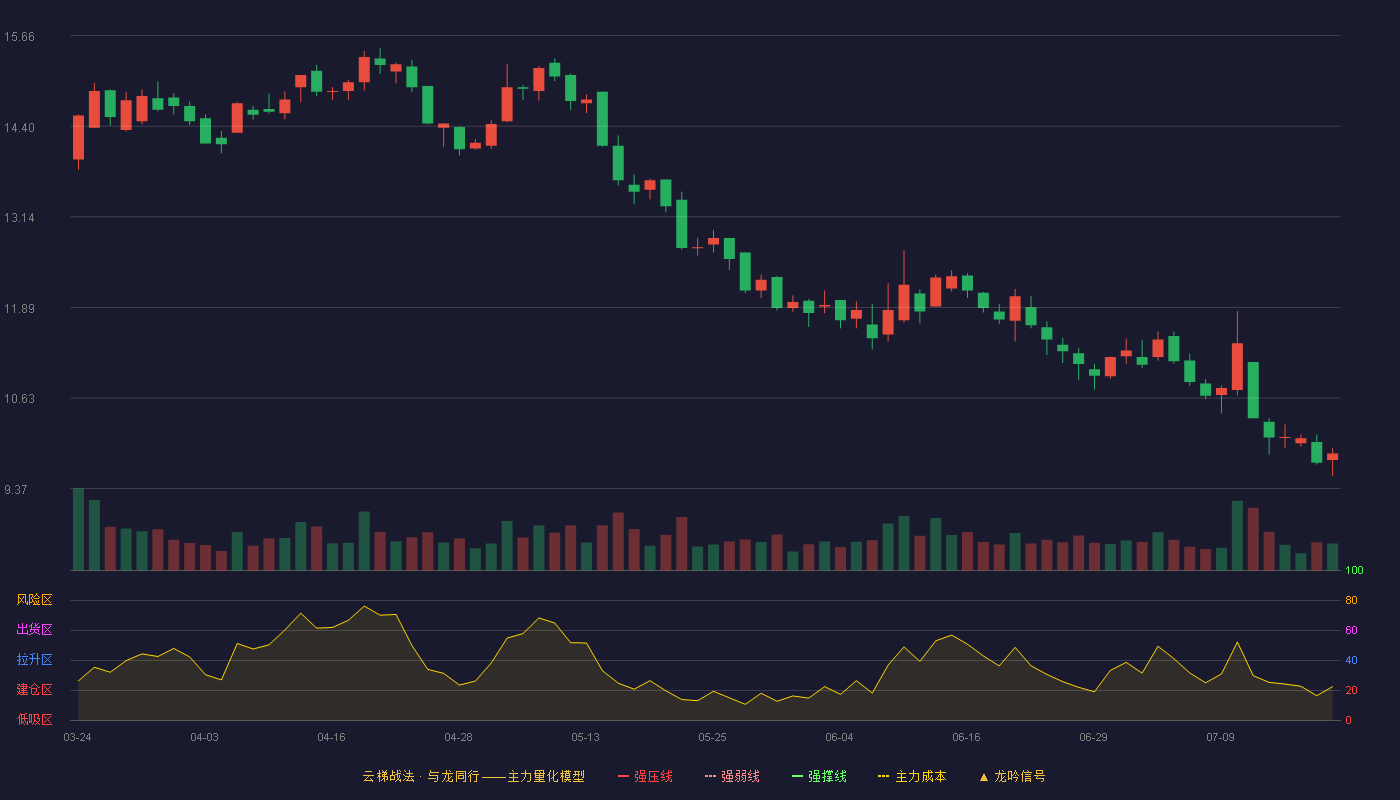Viewport: 1400px width, 800px height.
Task: Select the tallest volume bar at 03-24
Action: [78, 529]
